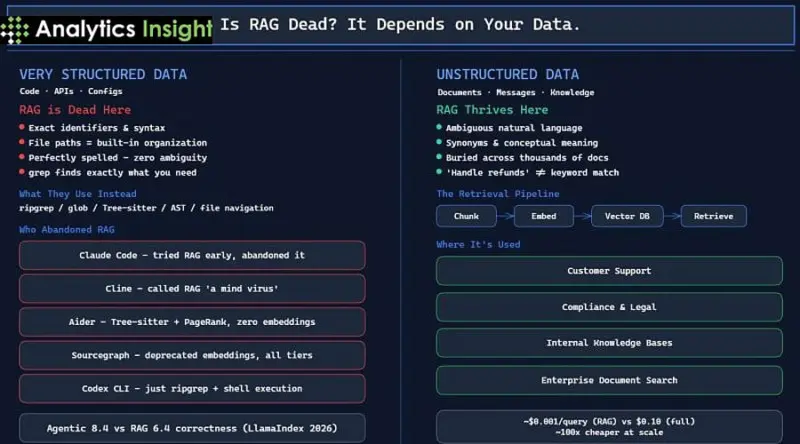Select the Embed pipeline step
800x444 pixels.
click(545, 216)
